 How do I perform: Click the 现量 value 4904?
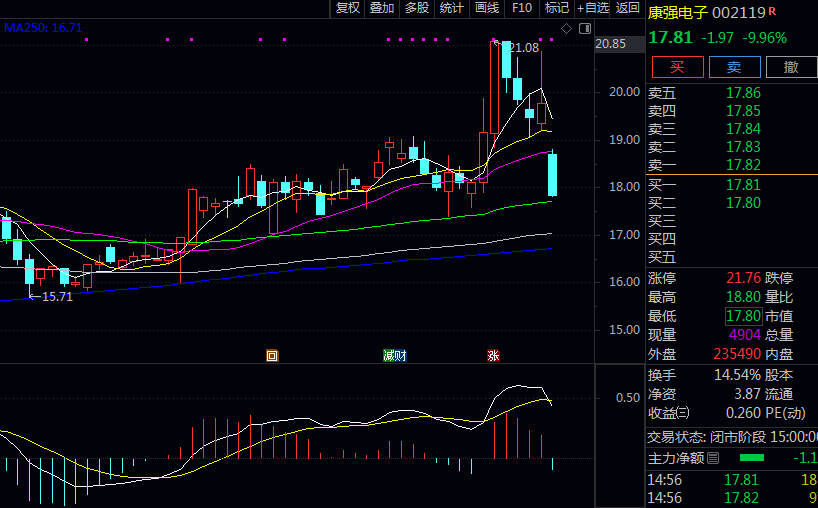(745, 334)
